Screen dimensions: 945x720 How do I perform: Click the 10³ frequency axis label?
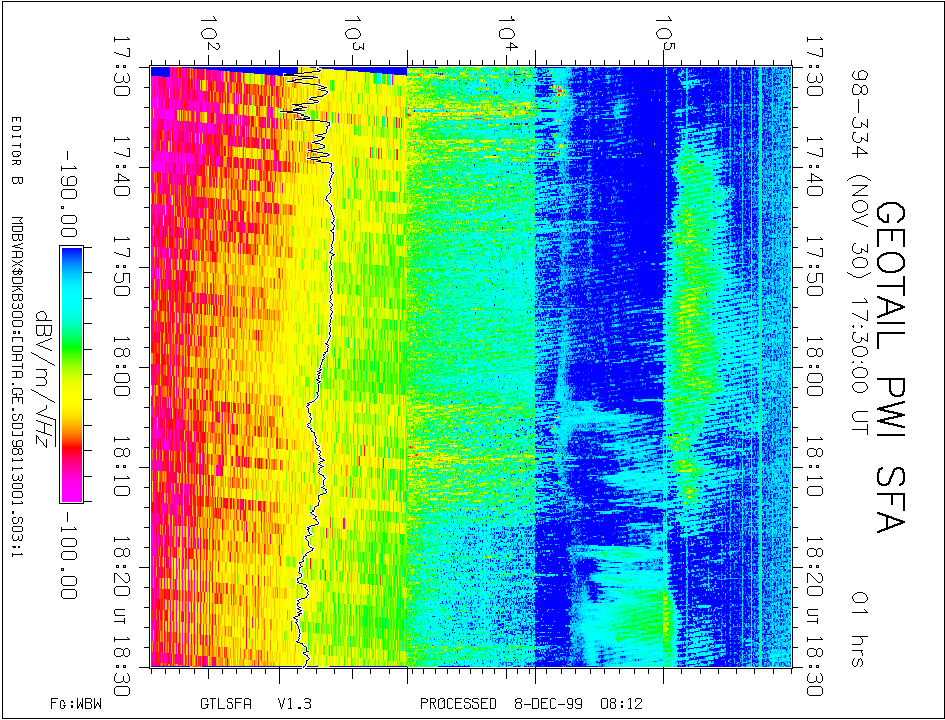tap(354, 32)
